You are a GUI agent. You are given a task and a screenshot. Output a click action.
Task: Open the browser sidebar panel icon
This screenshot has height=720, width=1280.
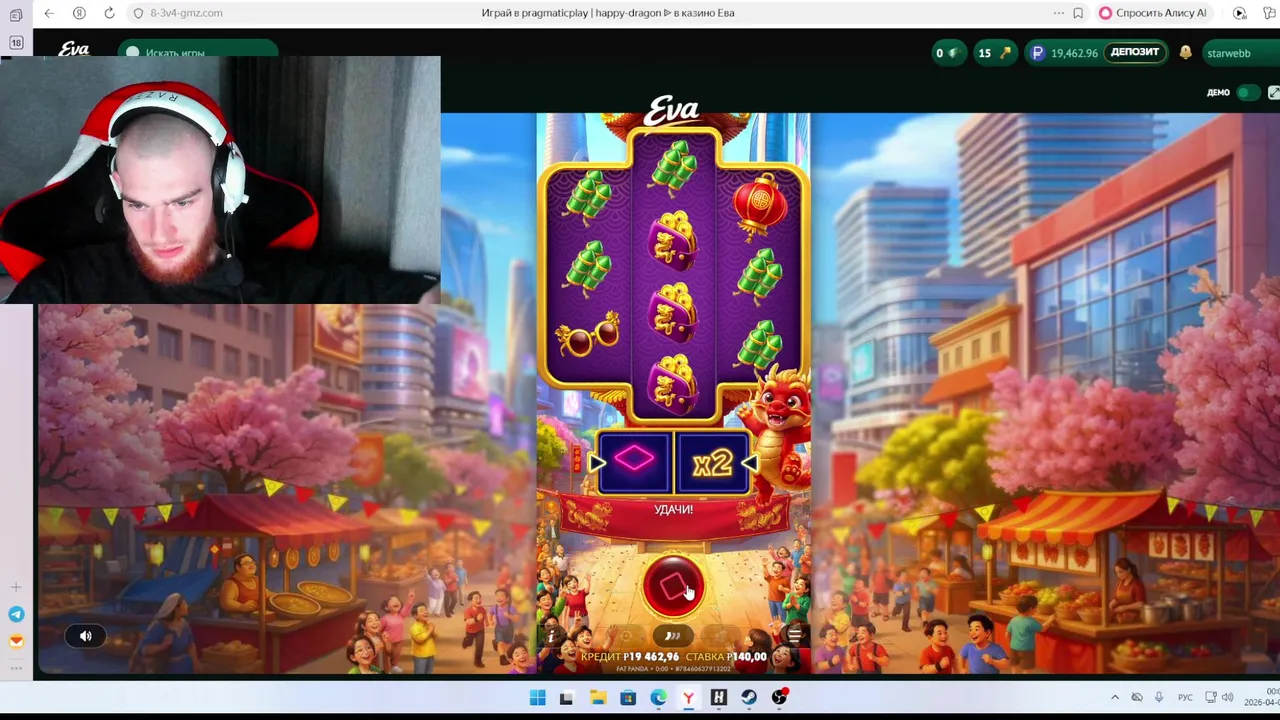coord(16,14)
